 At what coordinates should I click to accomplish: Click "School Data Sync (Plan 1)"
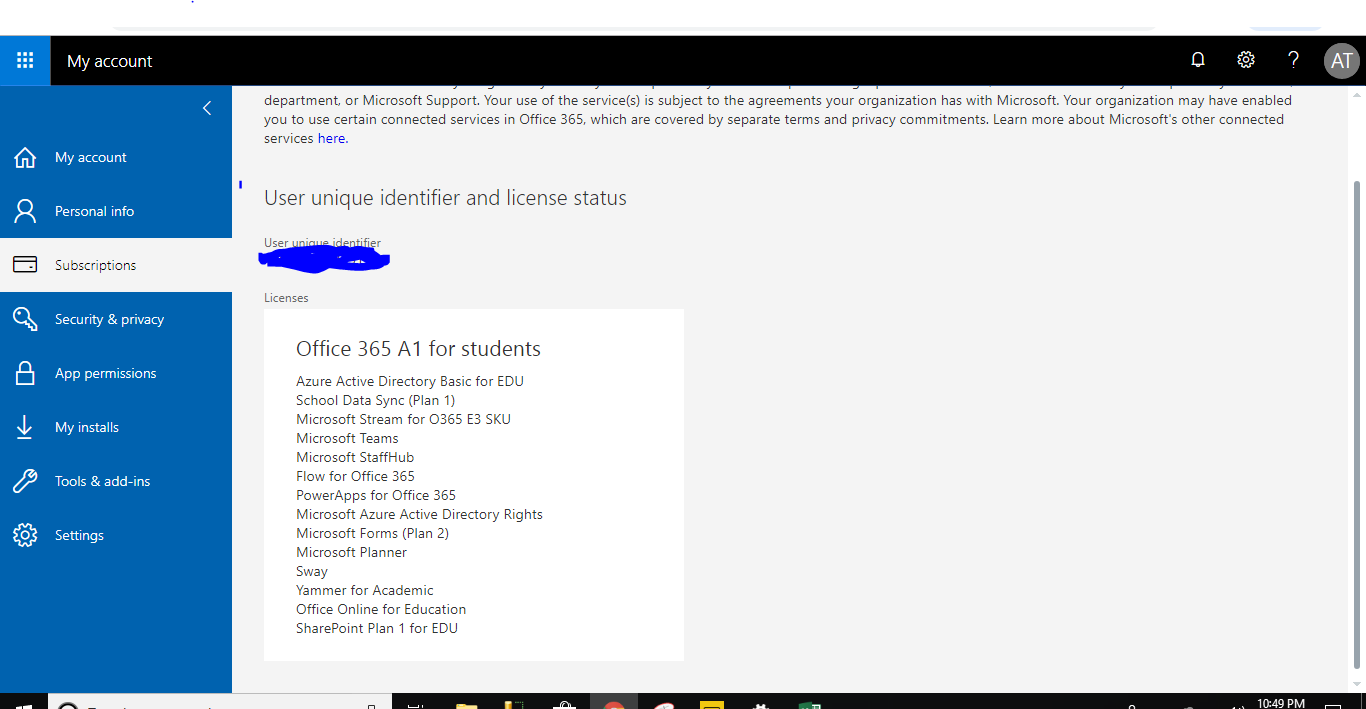tap(376, 400)
